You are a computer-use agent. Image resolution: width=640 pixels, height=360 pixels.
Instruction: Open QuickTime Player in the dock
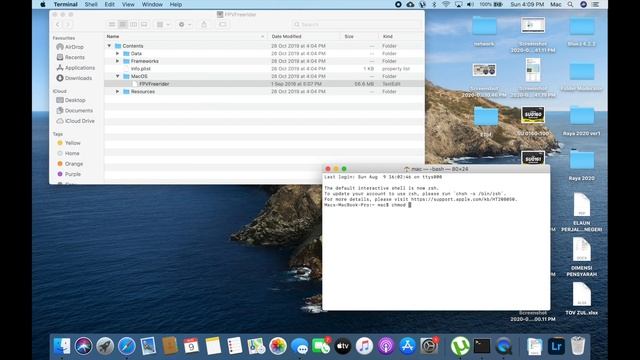tap(504, 346)
